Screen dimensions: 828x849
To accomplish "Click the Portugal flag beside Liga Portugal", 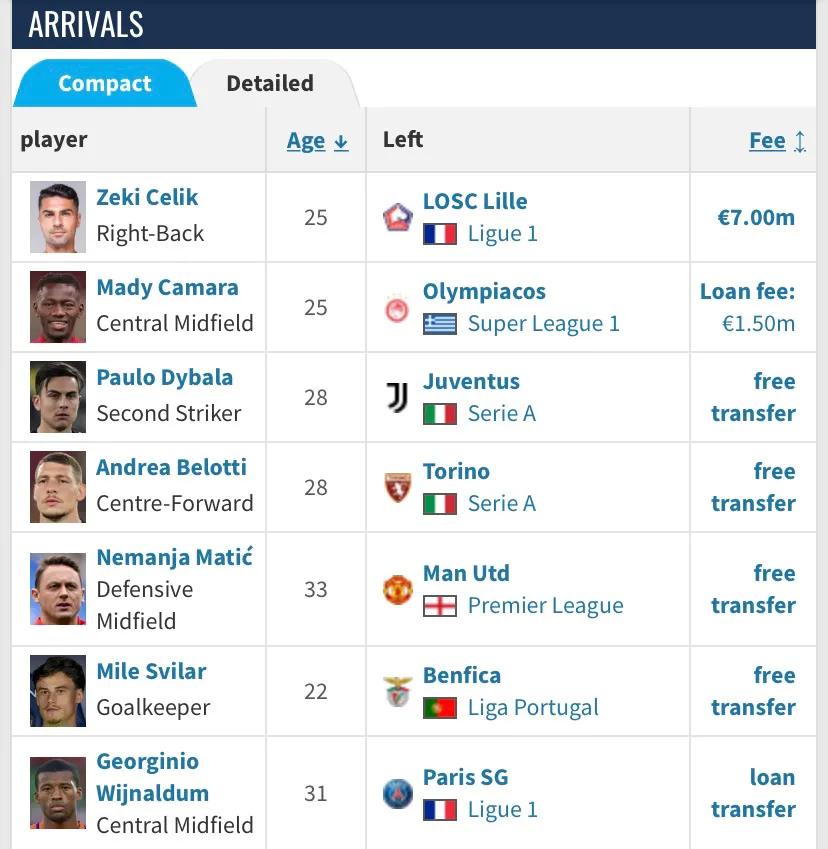I will point(439,708).
